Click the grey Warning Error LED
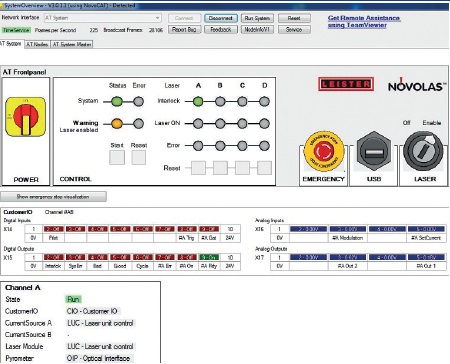This screenshot has height=364, width=450. point(138,124)
